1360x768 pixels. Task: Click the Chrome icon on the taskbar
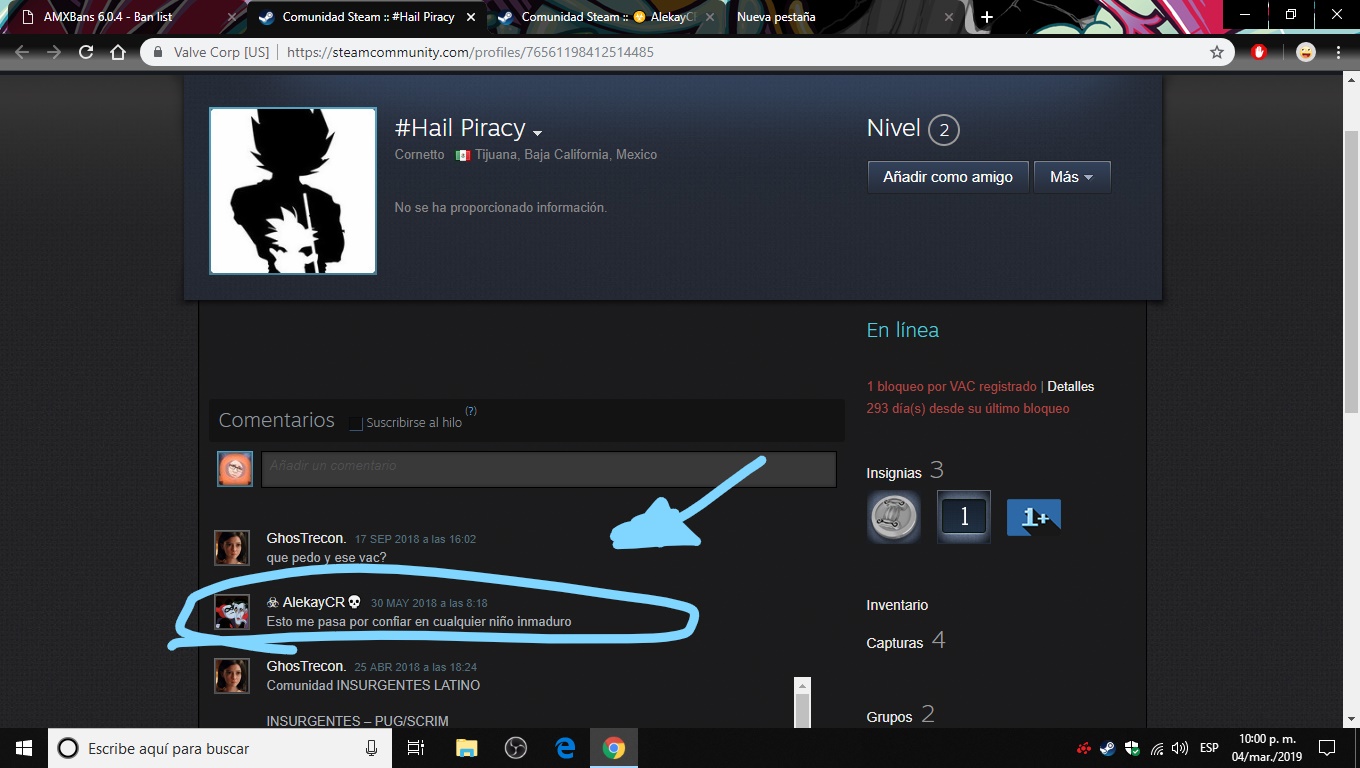tap(613, 748)
